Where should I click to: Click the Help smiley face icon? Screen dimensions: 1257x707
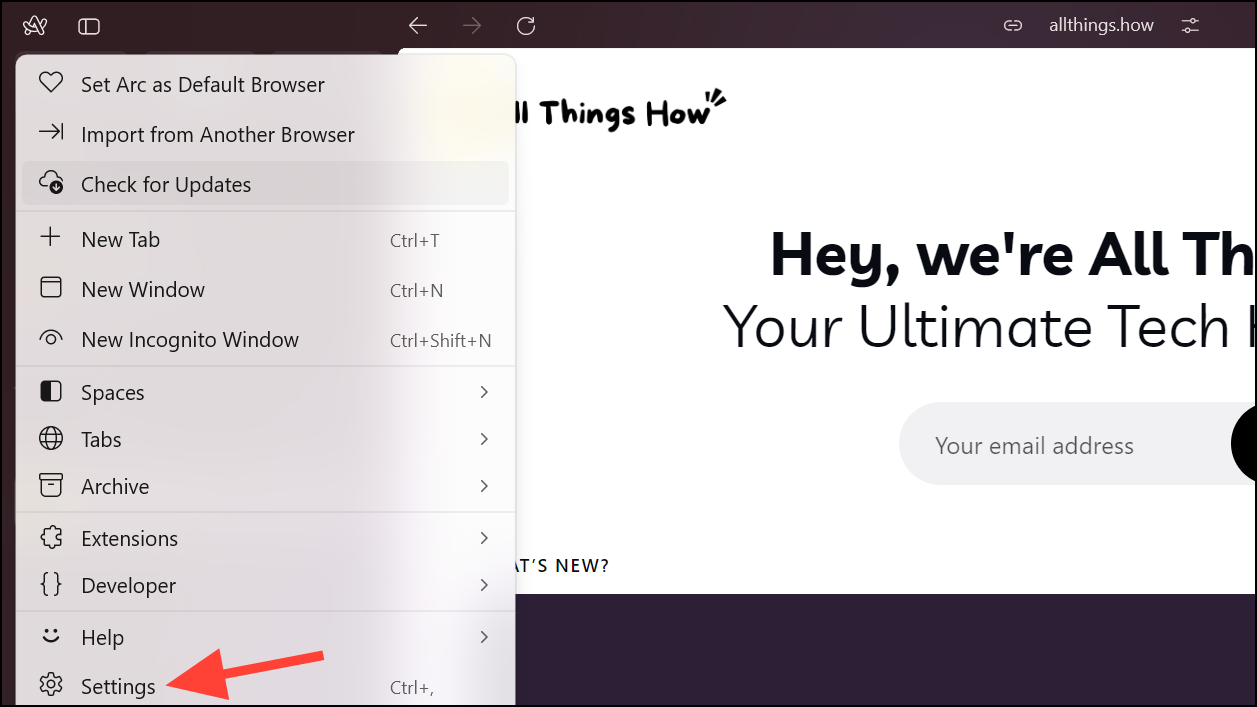(x=50, y=636)
